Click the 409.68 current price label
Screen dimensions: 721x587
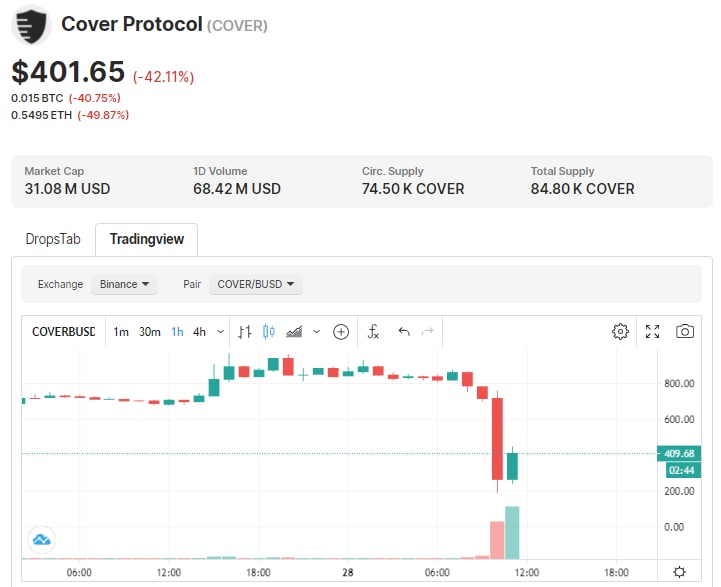[x=679, y=454]
